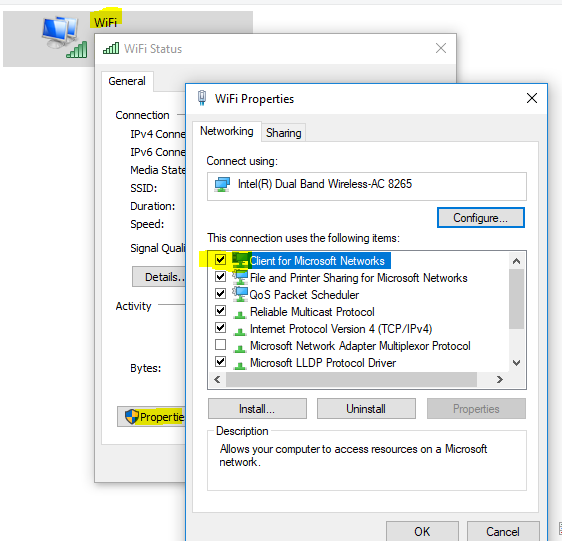Click the Client for Microsoft Networks icon
Screen dimensions: 562x541
(x=240, y=260)
